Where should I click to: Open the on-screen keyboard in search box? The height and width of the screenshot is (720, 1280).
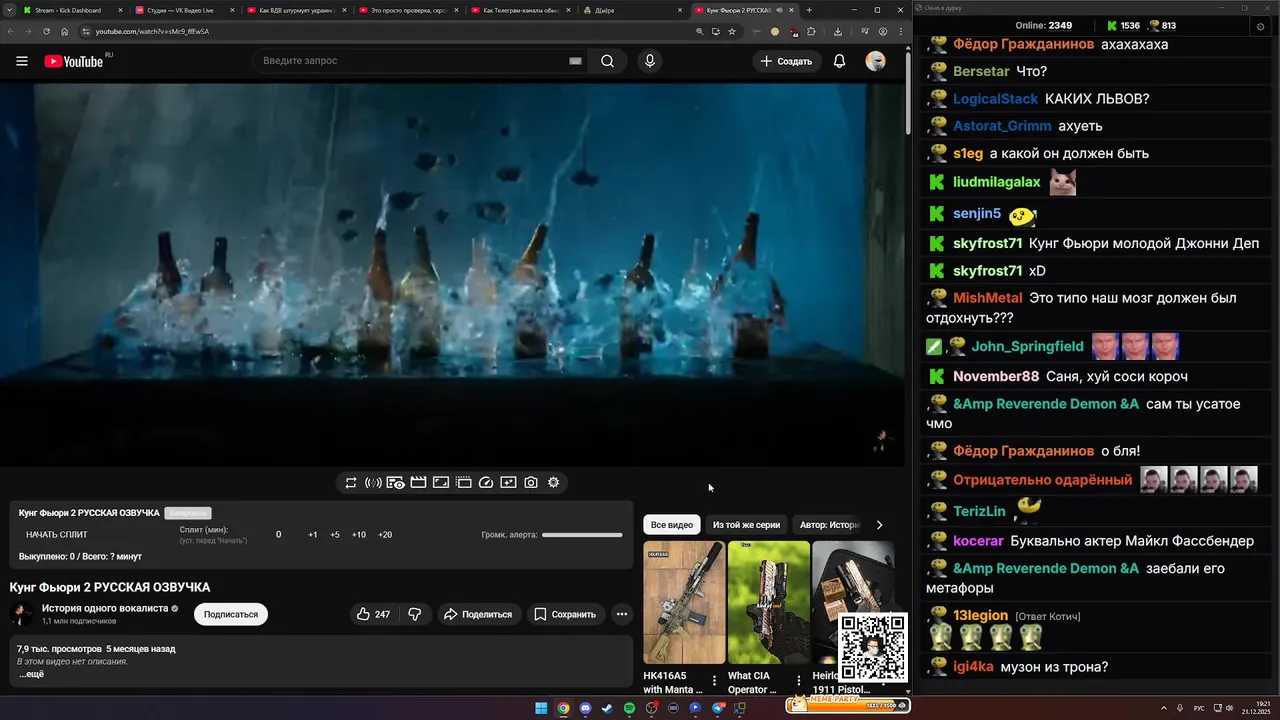coord(575,61)
